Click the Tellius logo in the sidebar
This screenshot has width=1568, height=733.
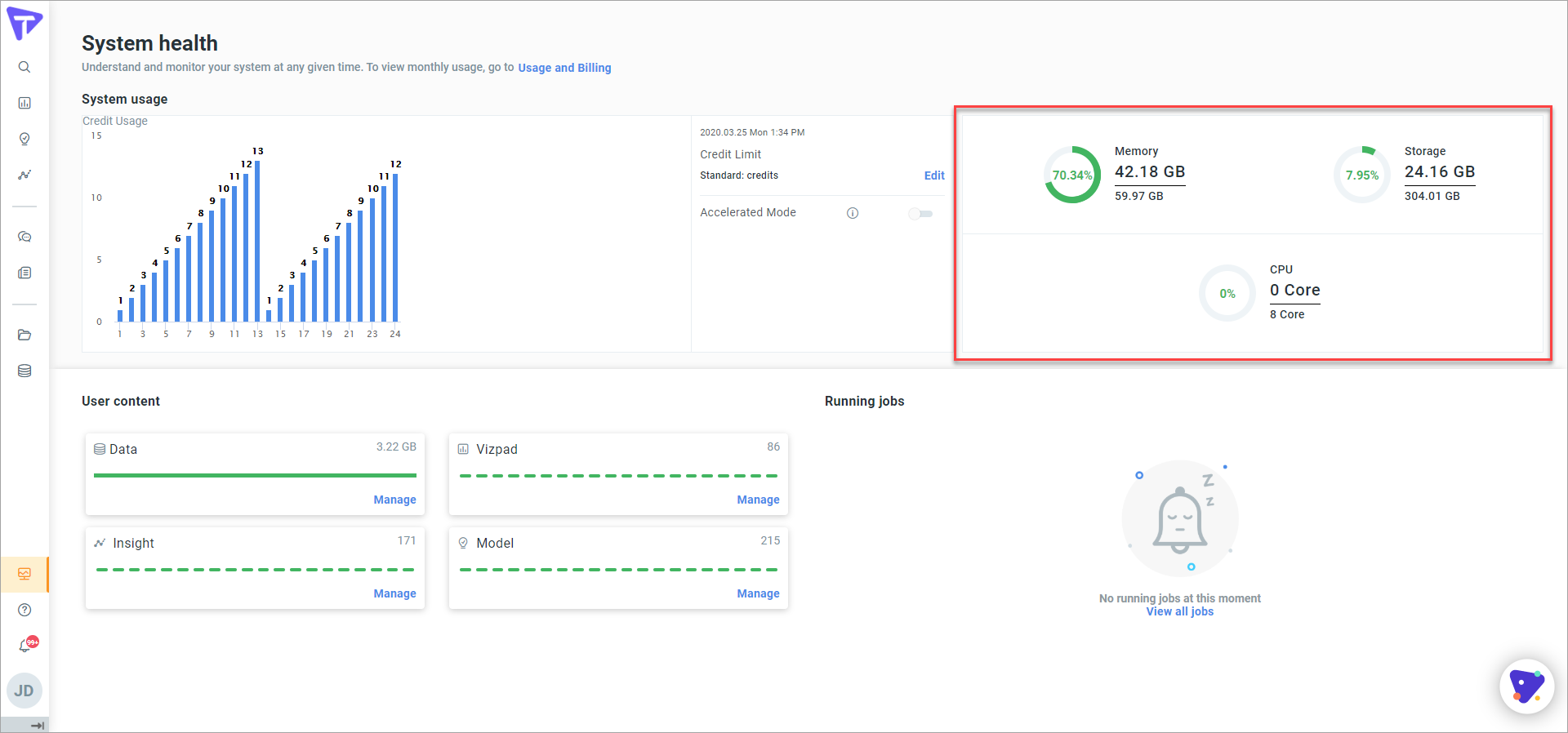pos(24,23)
